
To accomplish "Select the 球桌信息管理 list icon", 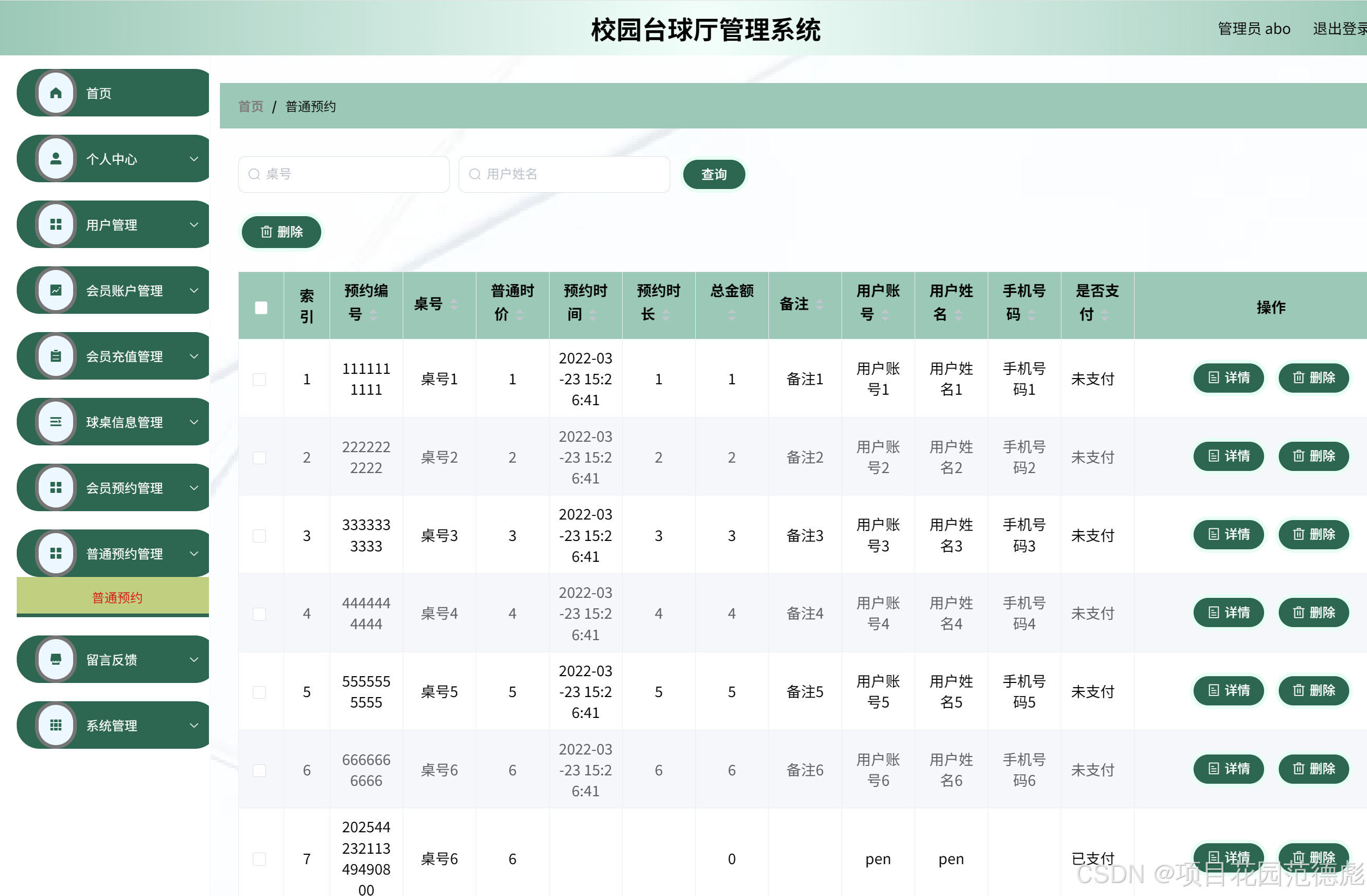I will tap(55, 422).
